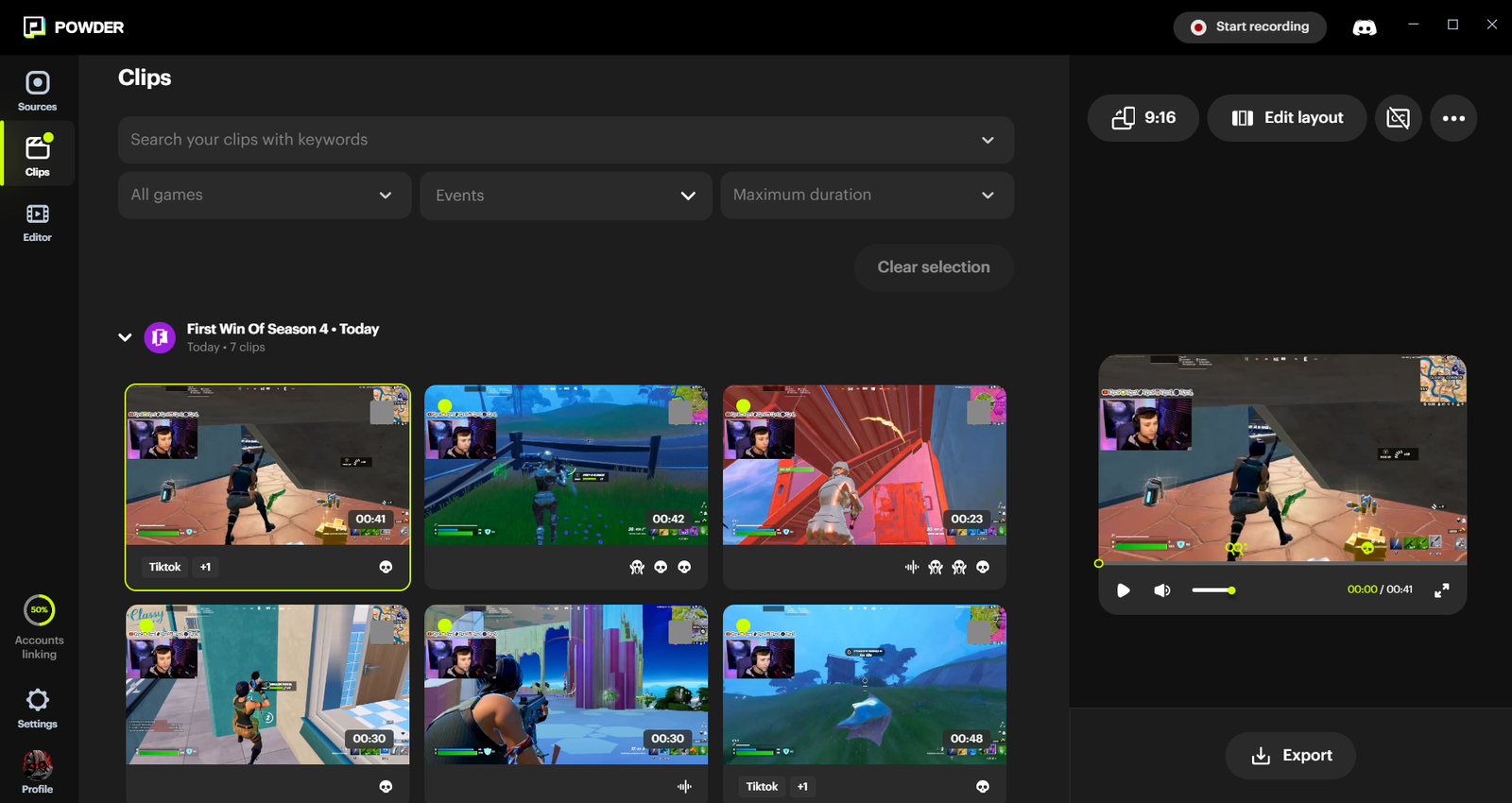This screenshot has height=803, width=1512.
Task: Open Settings from the sidebar gear
Action: (x=38, y=708)
